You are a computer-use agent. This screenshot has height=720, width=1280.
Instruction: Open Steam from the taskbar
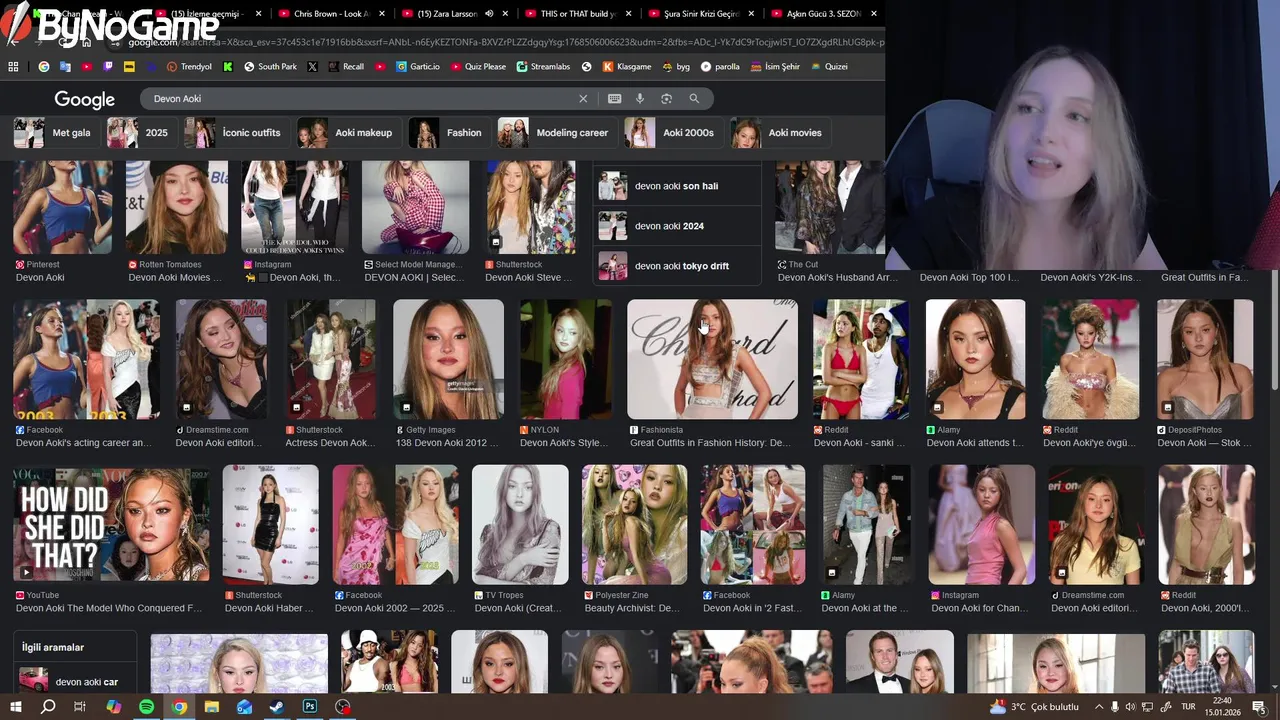[277, 706]
